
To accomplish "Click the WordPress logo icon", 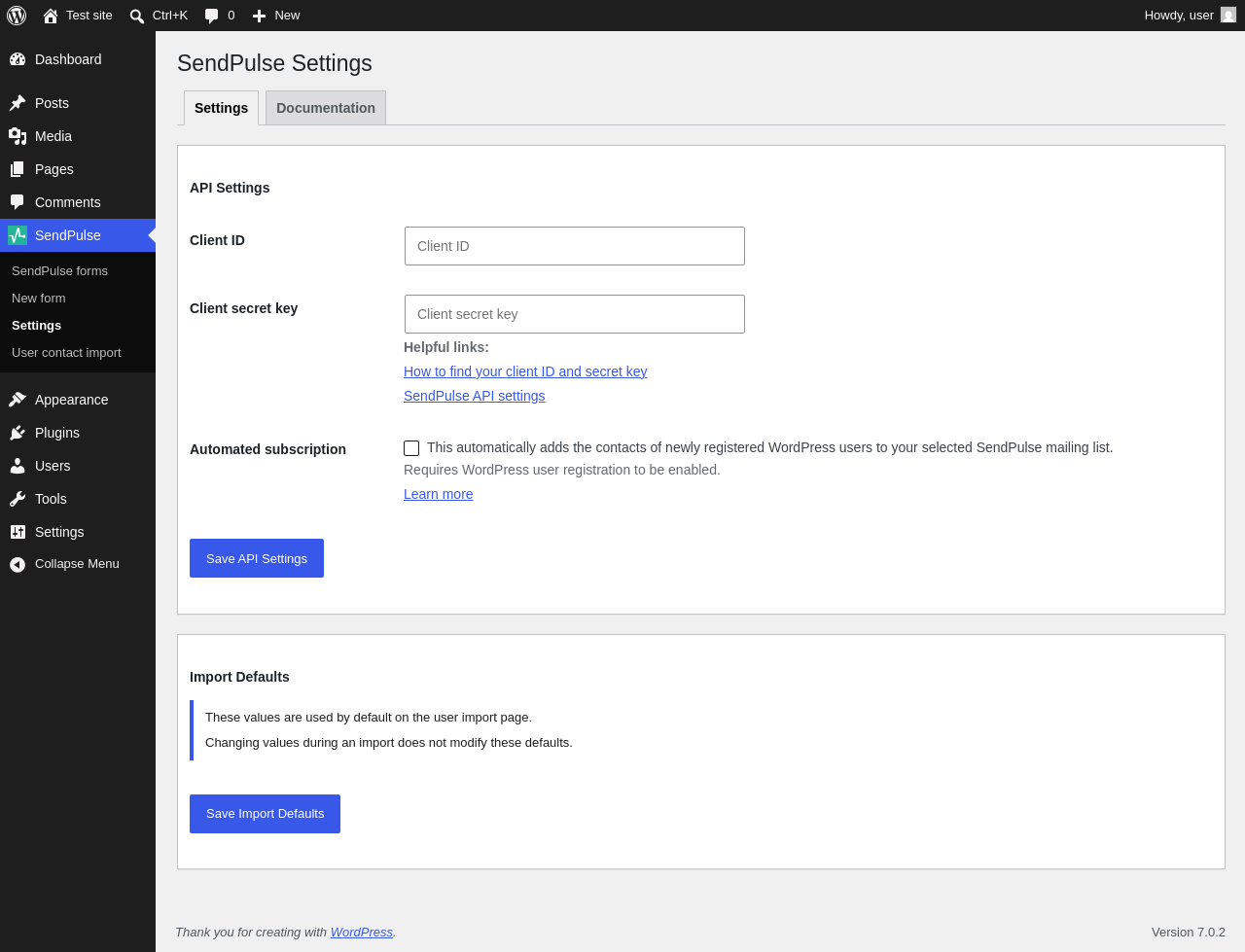I will pyautogui.click(x=17, y=16).
